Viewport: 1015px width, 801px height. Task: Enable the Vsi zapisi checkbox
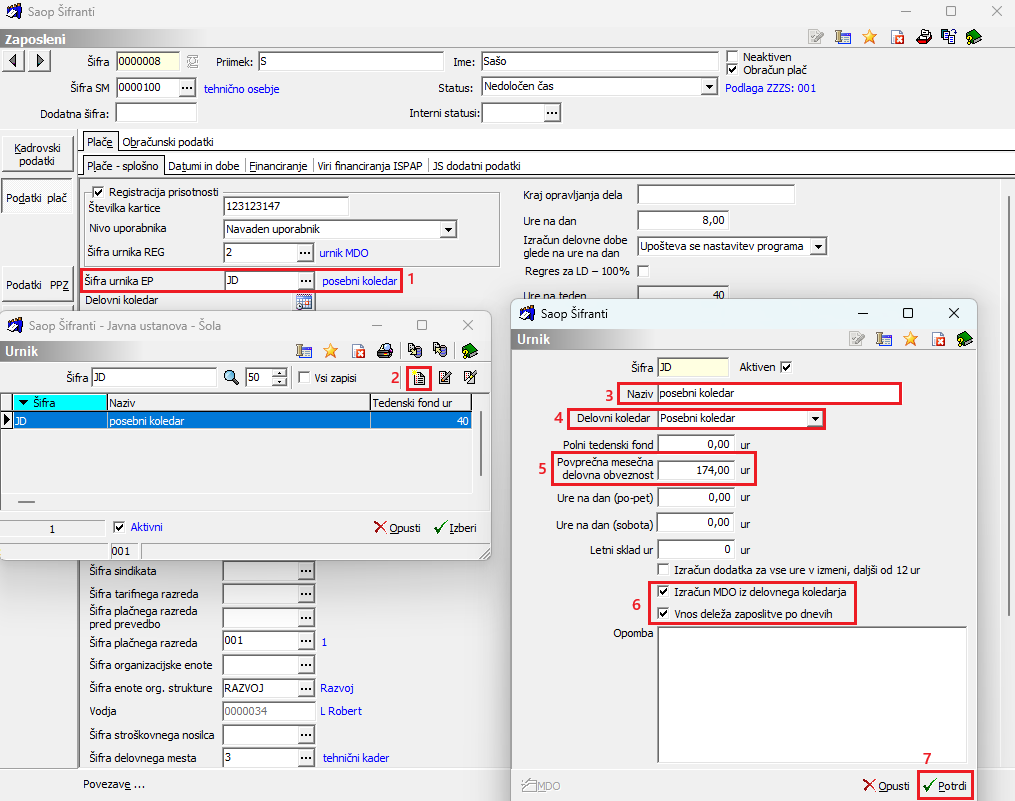tap(304, 378)
